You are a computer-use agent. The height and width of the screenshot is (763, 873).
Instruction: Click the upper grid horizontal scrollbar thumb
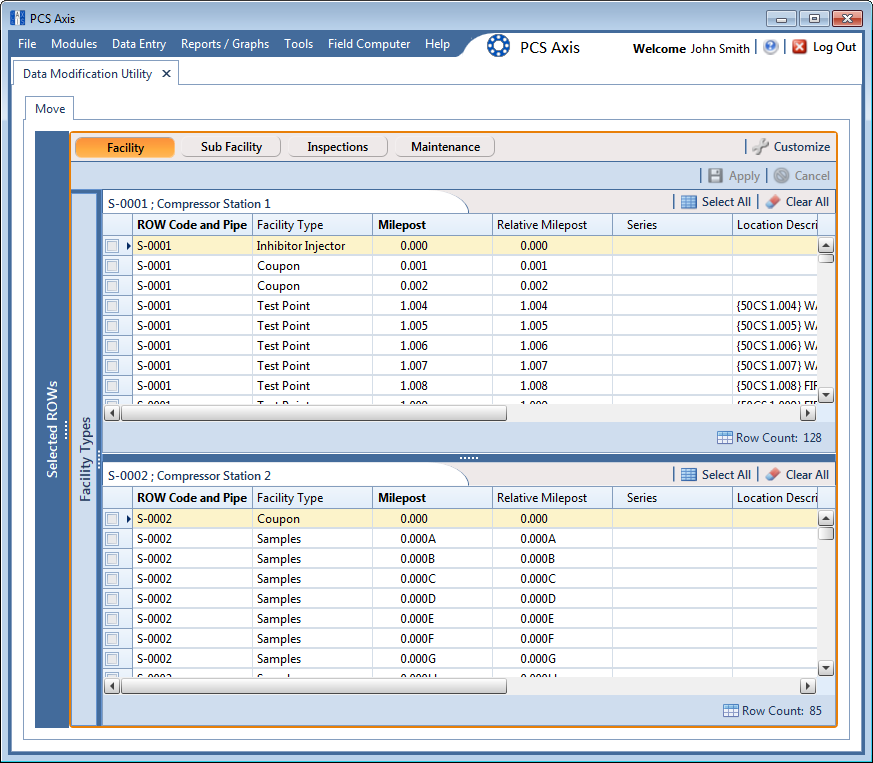(314, 413)
